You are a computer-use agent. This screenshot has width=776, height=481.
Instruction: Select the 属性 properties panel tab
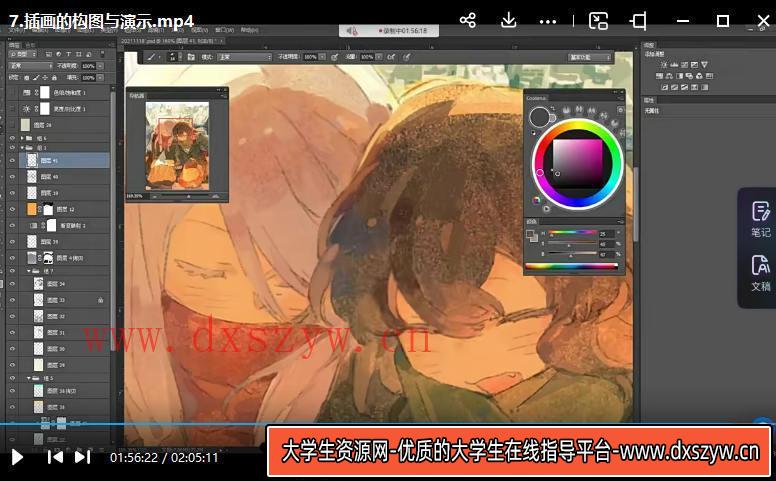[649, 100]
